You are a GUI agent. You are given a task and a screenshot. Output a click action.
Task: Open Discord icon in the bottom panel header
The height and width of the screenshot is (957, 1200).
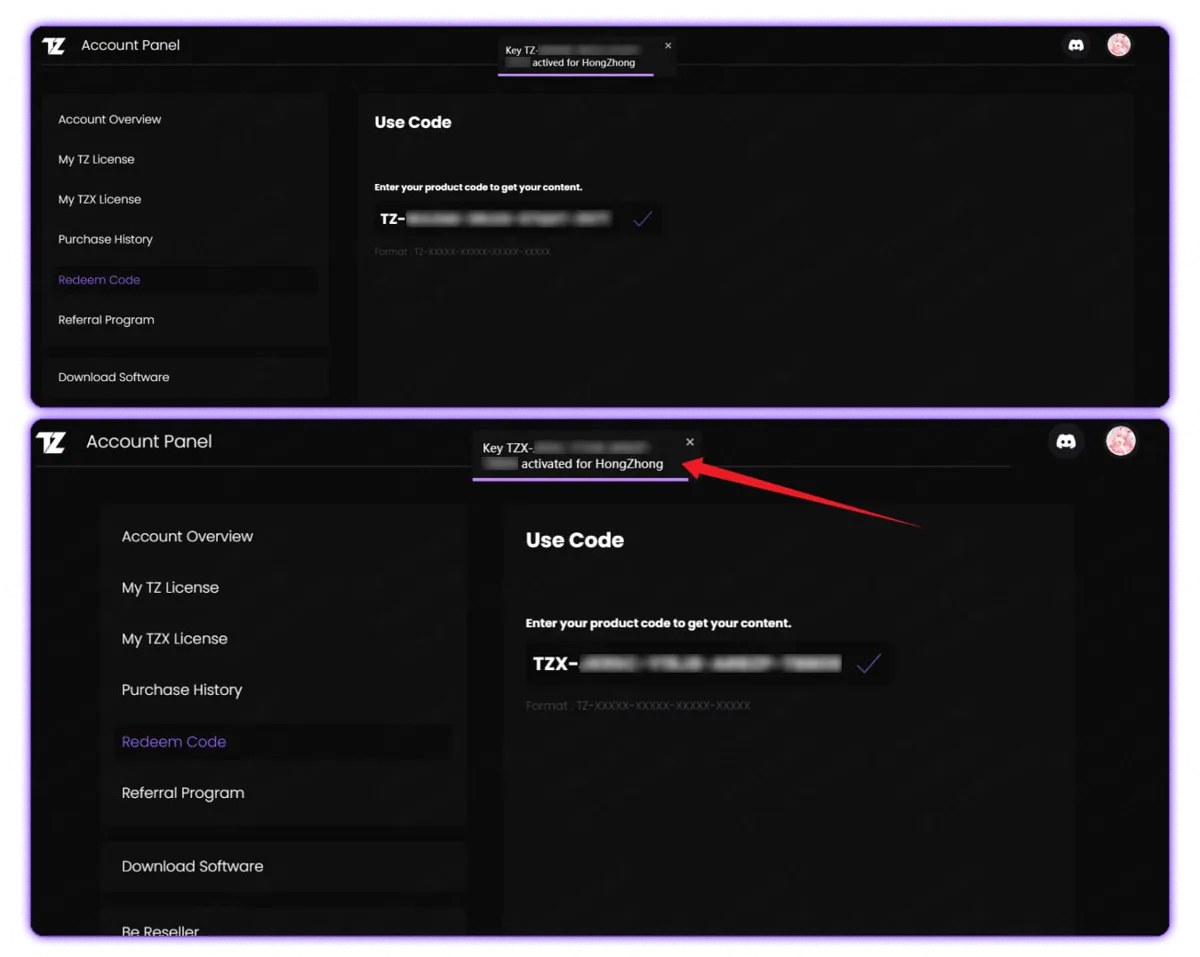tap(1066, 441)
